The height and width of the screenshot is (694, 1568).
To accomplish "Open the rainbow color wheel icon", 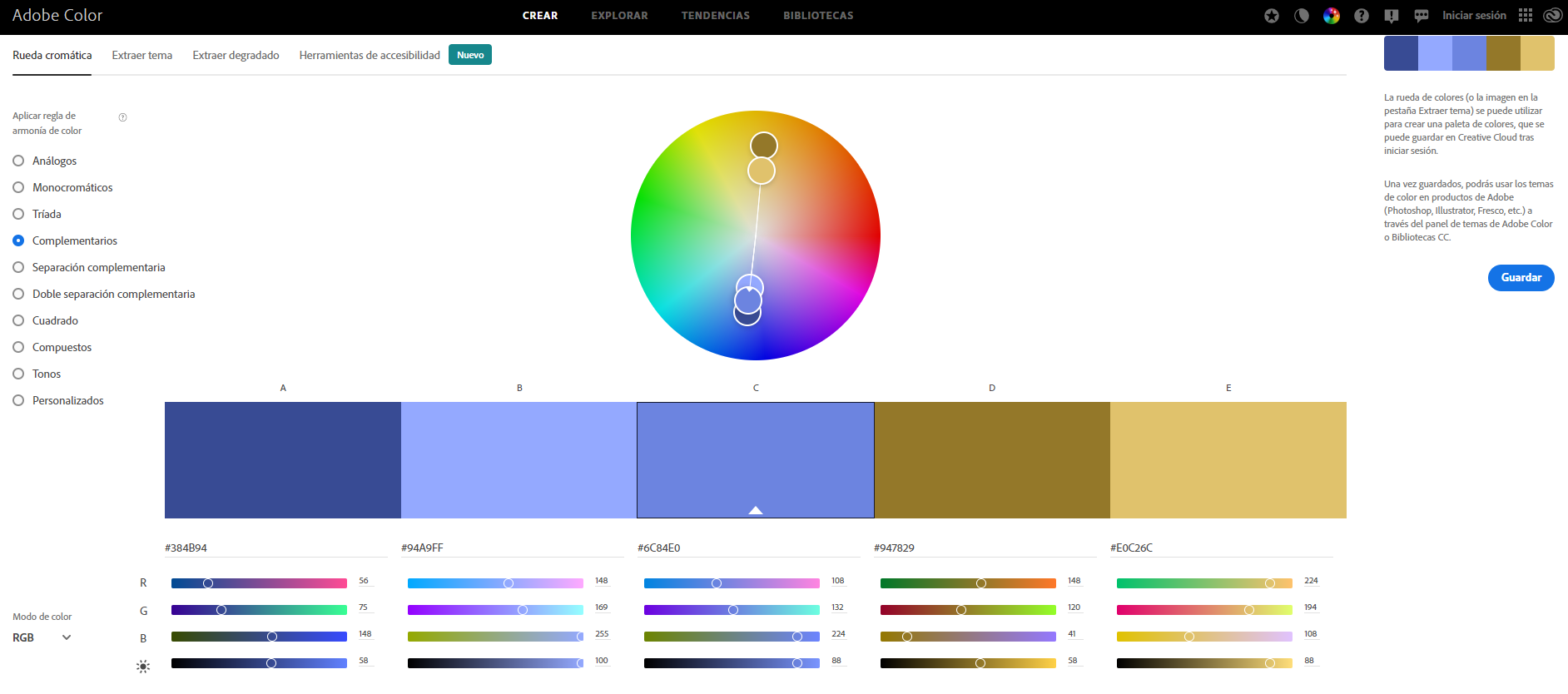I will [1332, 16].
